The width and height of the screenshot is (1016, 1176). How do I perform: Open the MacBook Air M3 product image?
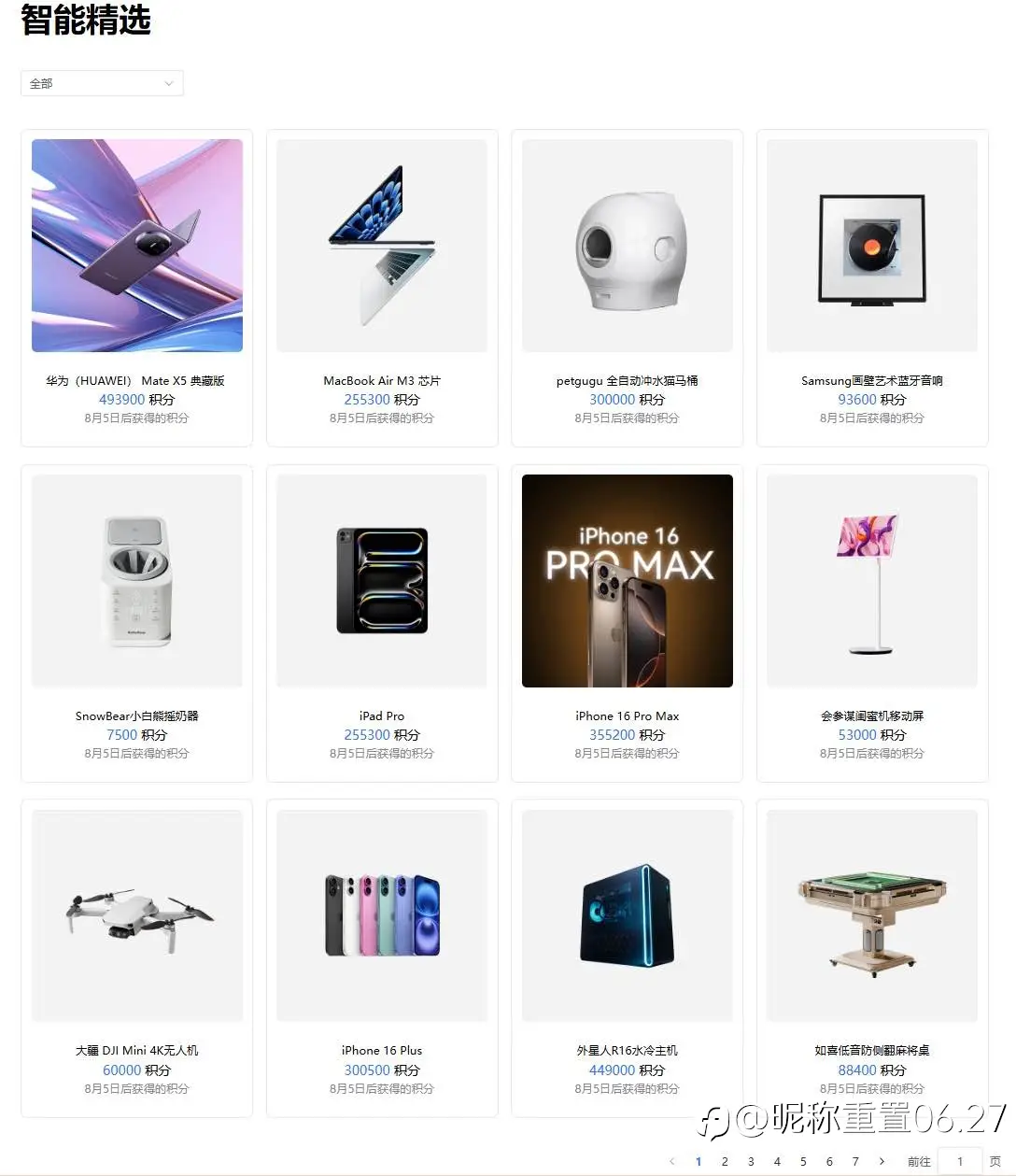pos(382,246)
